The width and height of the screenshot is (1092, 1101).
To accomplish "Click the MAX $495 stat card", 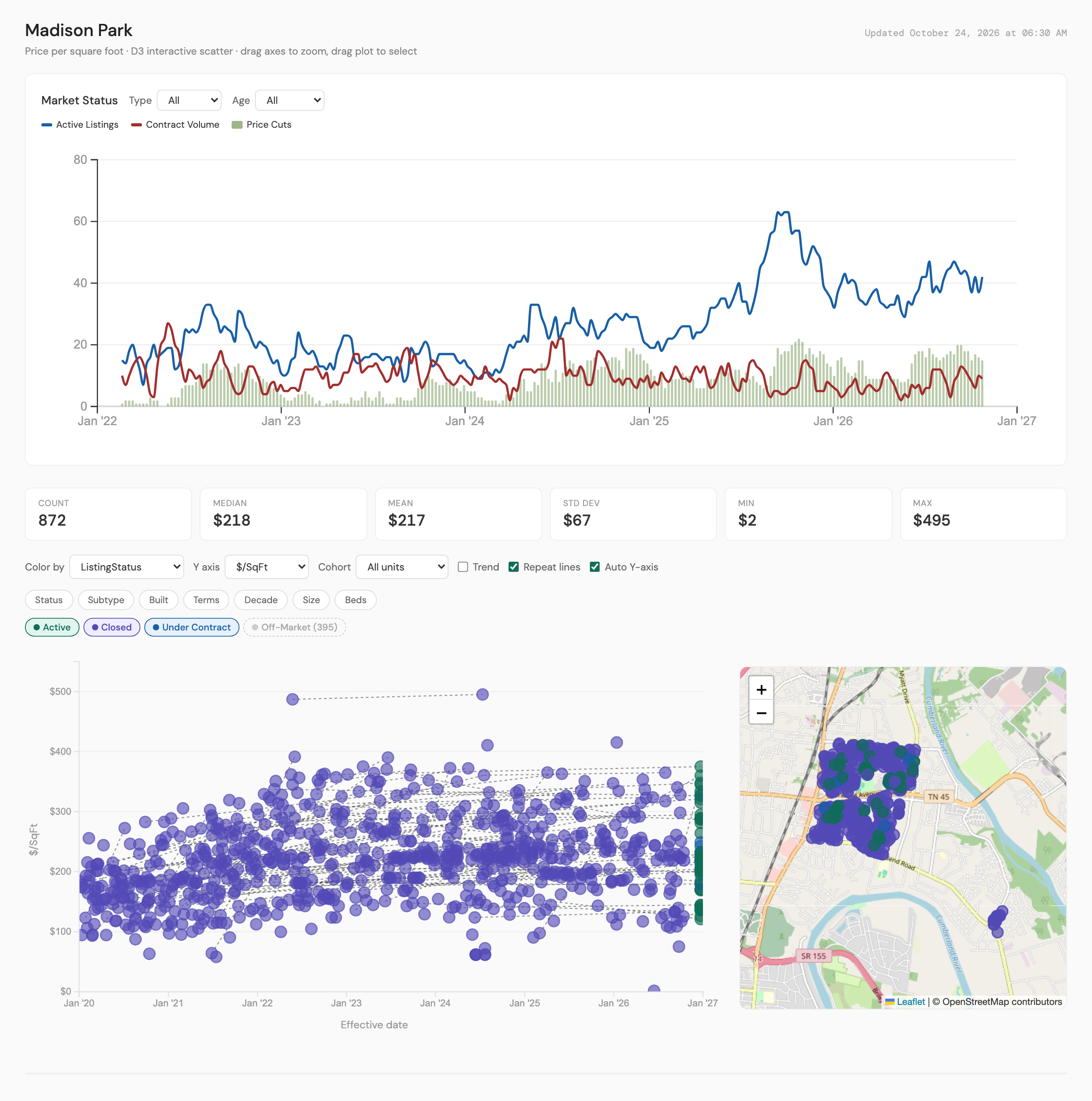I will [983, 514].
